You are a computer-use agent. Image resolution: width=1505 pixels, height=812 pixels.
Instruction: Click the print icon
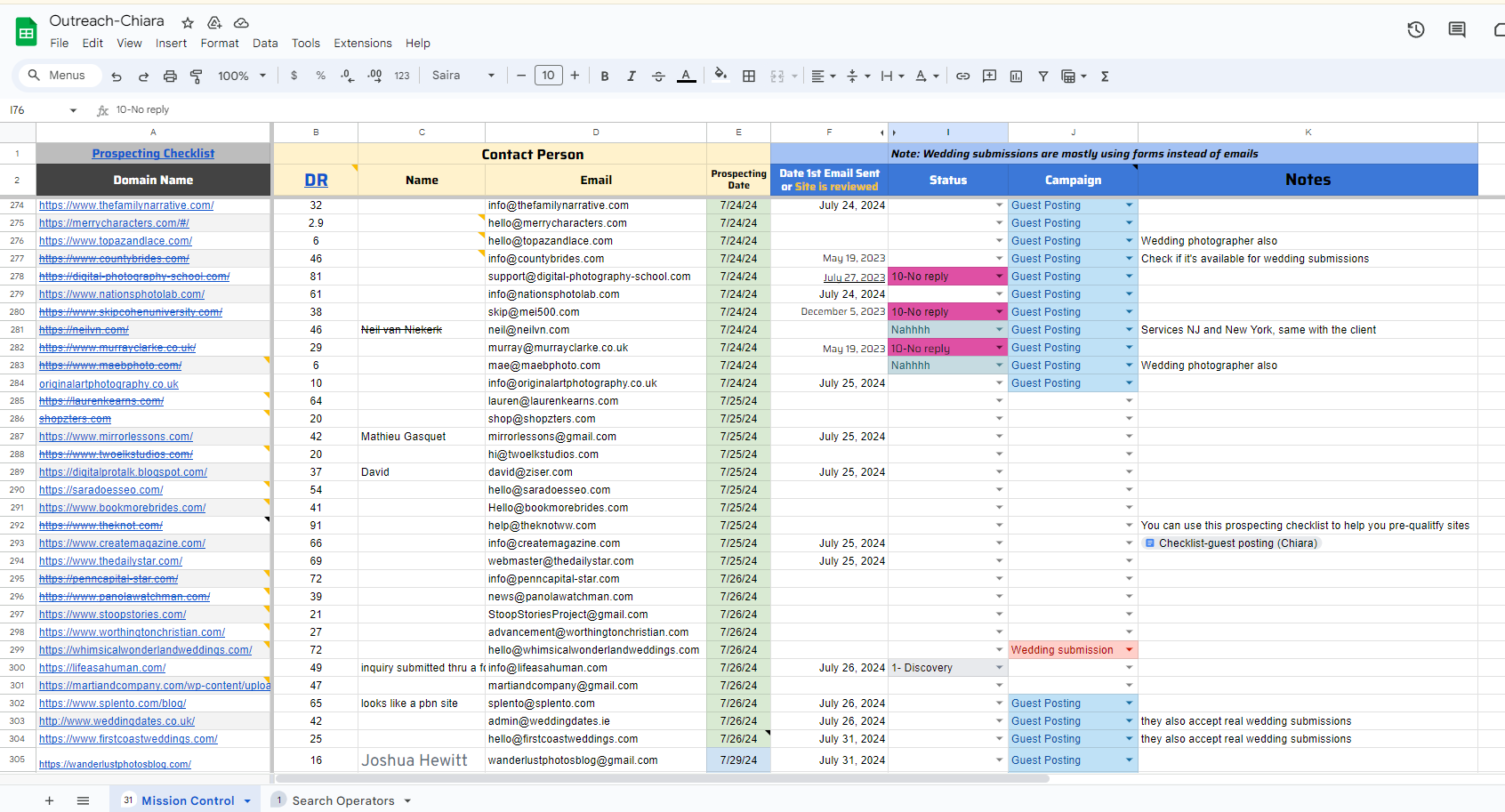pyautogui.click(x=170, y=76)
